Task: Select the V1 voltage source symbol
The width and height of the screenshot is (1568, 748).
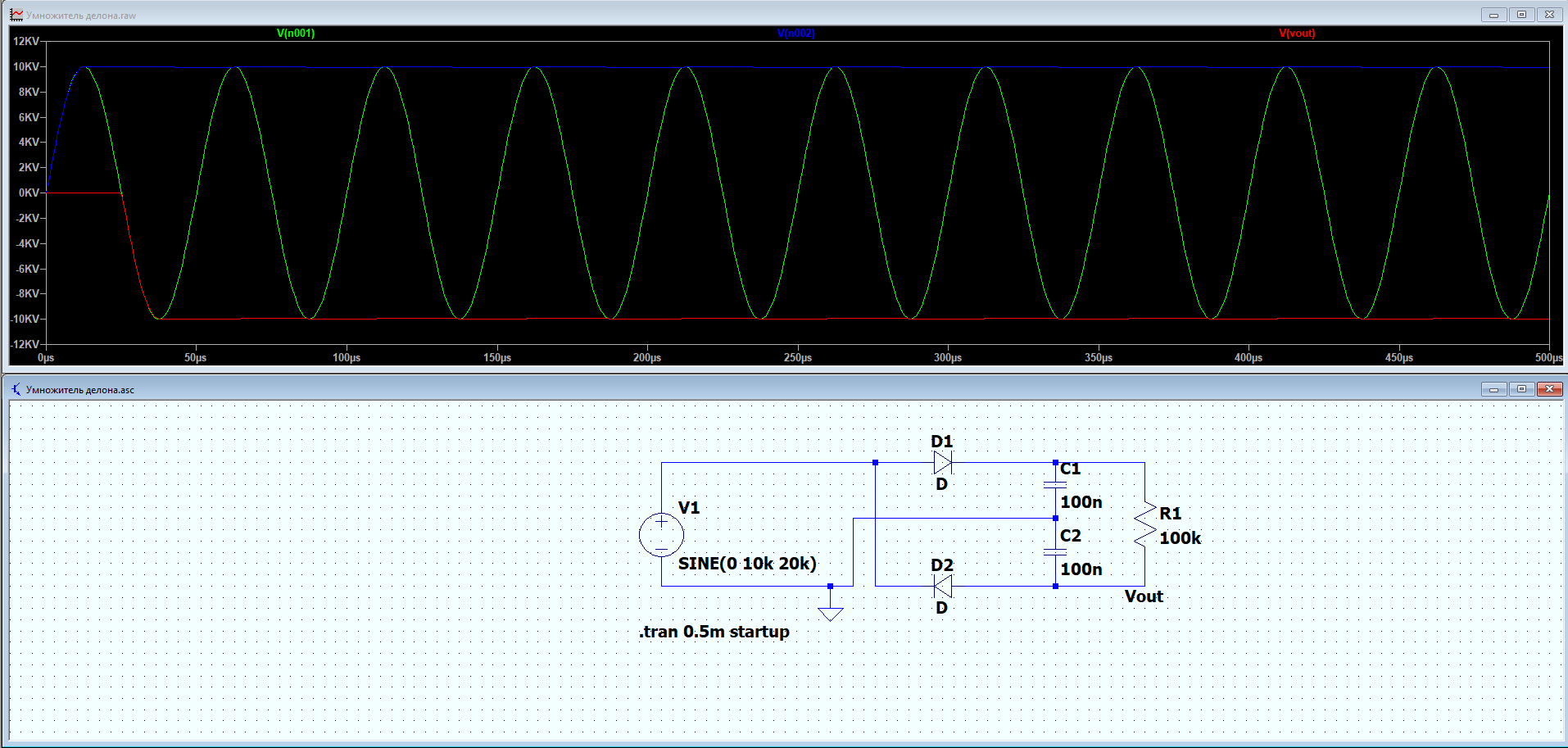Action: pyautogui.click(x=661, y=535)
